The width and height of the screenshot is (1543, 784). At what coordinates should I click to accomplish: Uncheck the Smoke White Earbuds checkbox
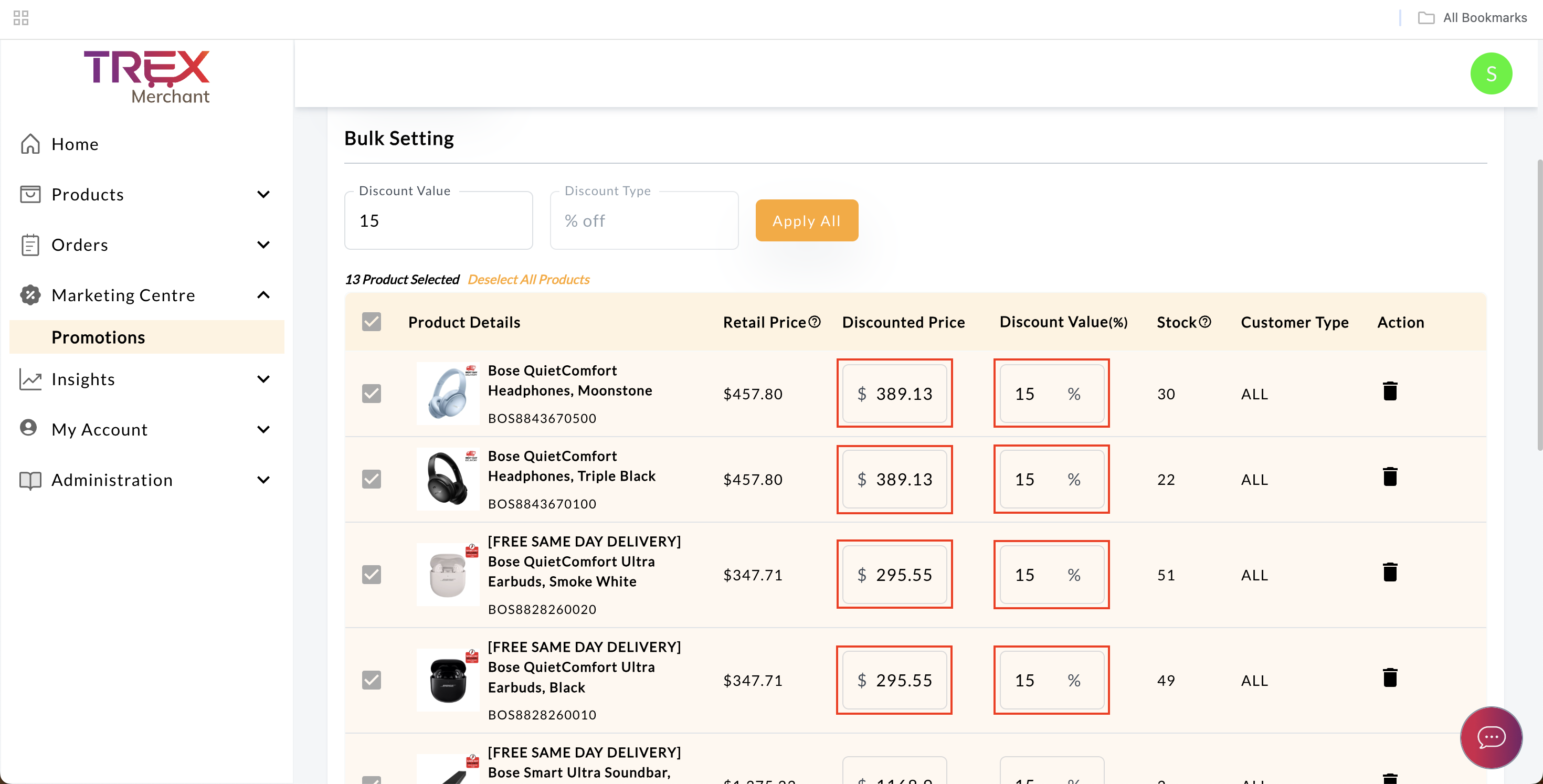click(x=372, y=575)
